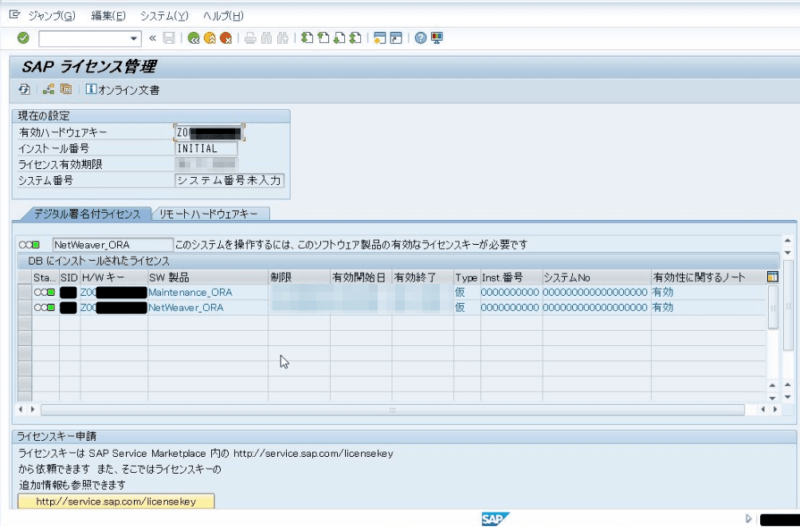This screenshot has height=531, width=800.
Task: Click Maintenance_ORA in SW 製品 column
Action: point(190,292)
